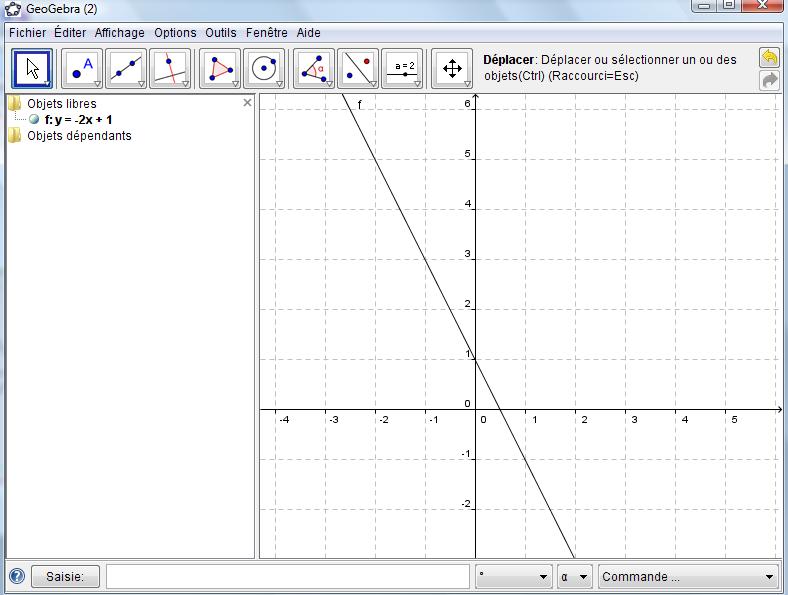Open the Fichier menu
This screenshot has width=788, height=595.
tap(28, 33)
